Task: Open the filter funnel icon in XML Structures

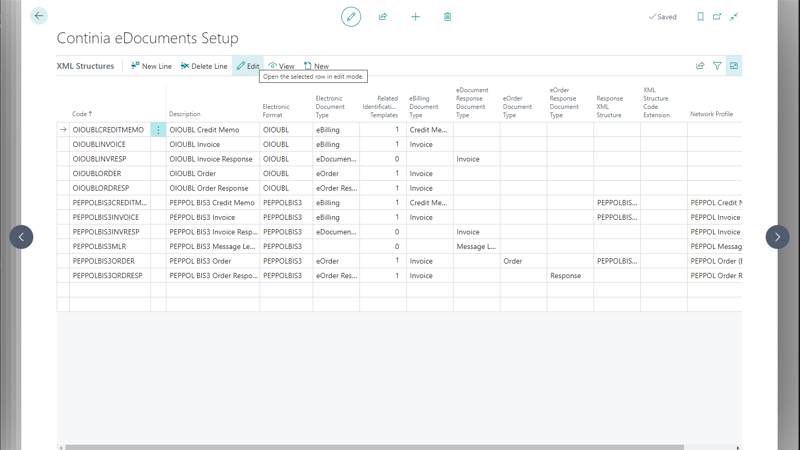Action: click(717, 66)
